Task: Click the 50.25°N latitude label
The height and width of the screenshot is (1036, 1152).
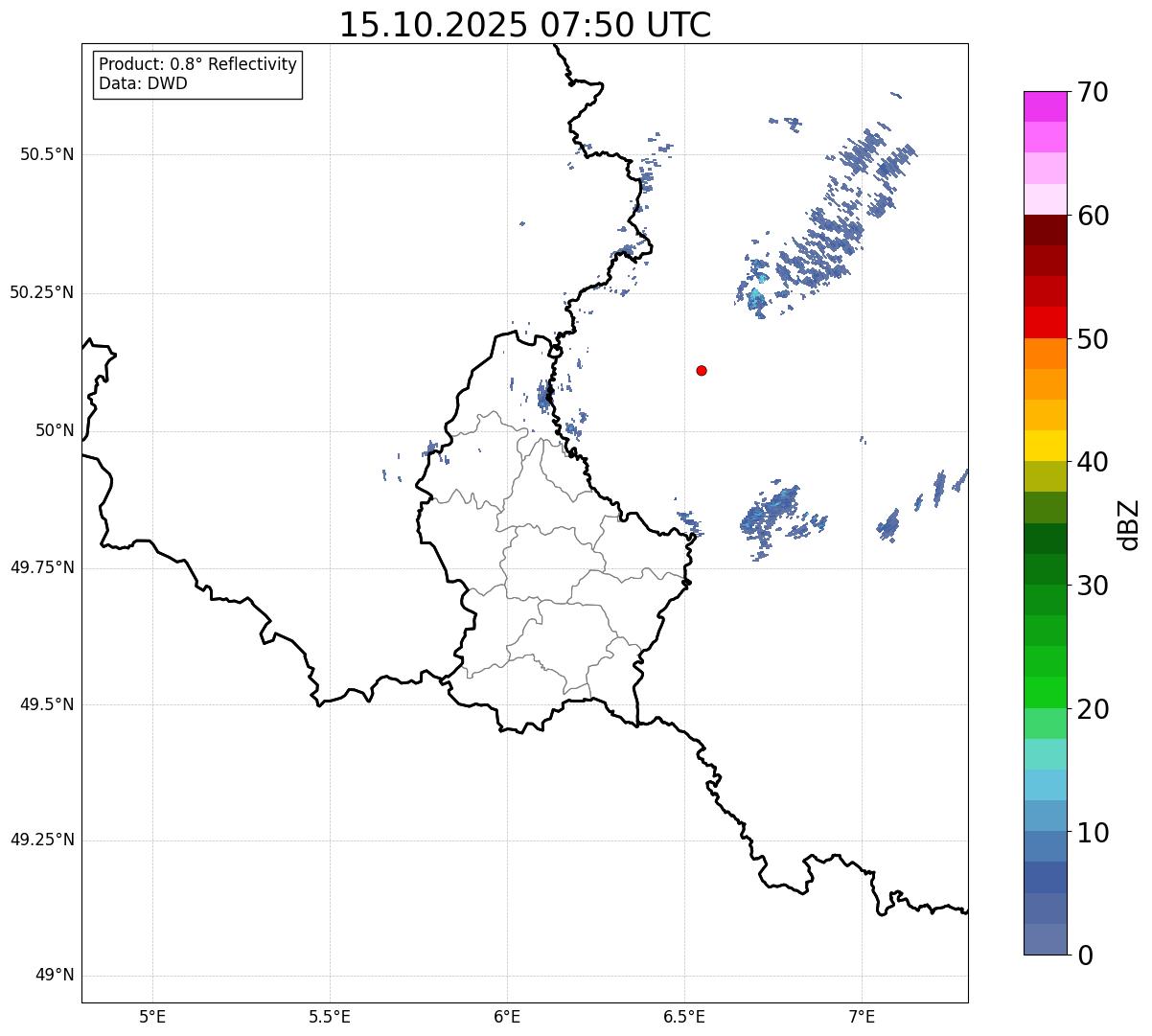Action: 42,292
